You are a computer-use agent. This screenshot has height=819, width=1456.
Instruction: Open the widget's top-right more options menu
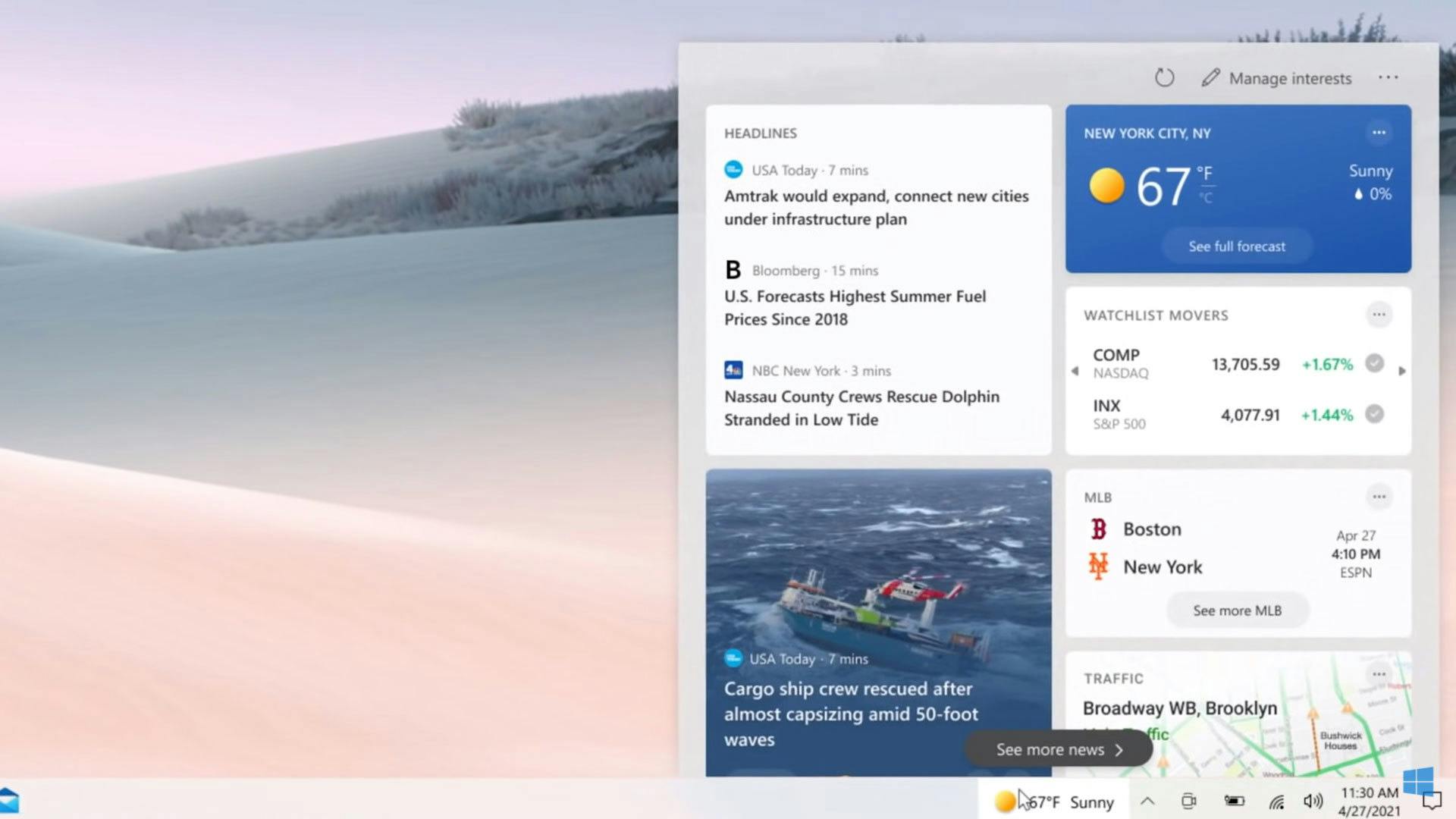(1389, 77)
